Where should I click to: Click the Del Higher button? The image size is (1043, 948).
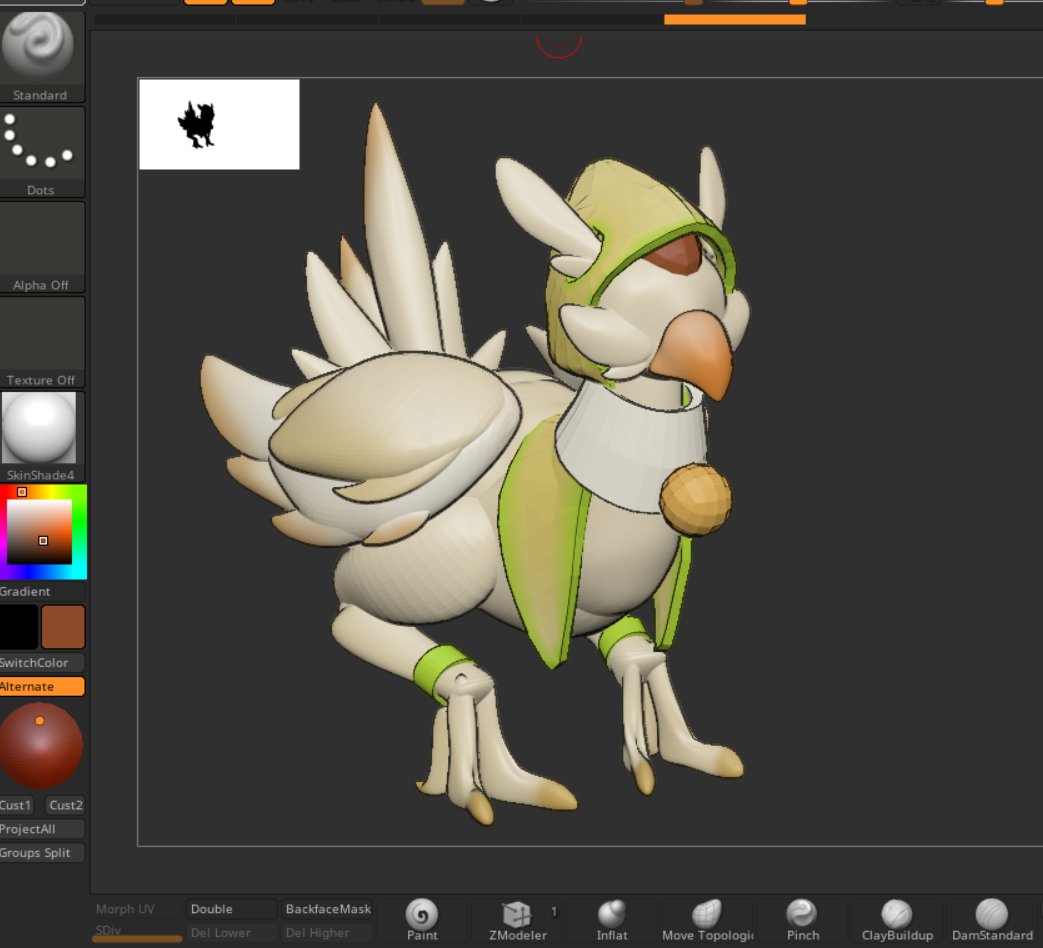325,933
